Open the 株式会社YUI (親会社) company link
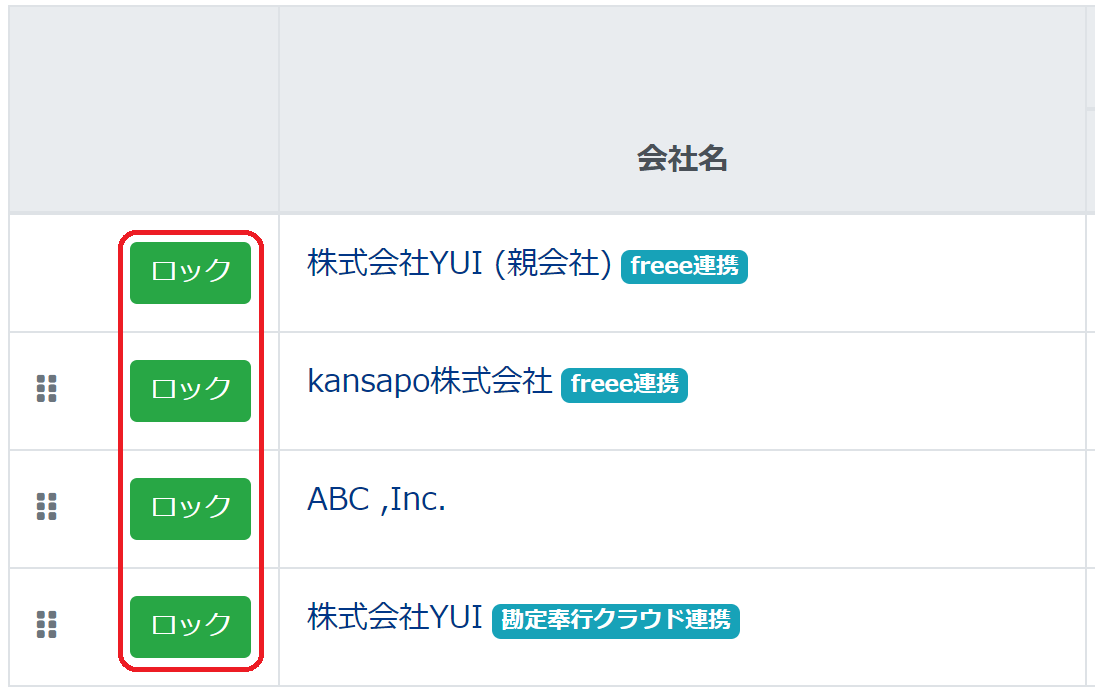This screenshot has height=692, width=1095. pyautogui.click(x=459, y=265)
